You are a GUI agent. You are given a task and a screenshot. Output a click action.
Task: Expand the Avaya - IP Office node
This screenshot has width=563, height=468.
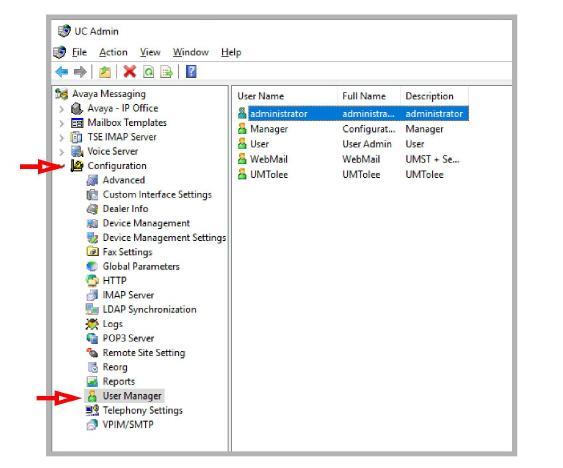pos(62,109)
